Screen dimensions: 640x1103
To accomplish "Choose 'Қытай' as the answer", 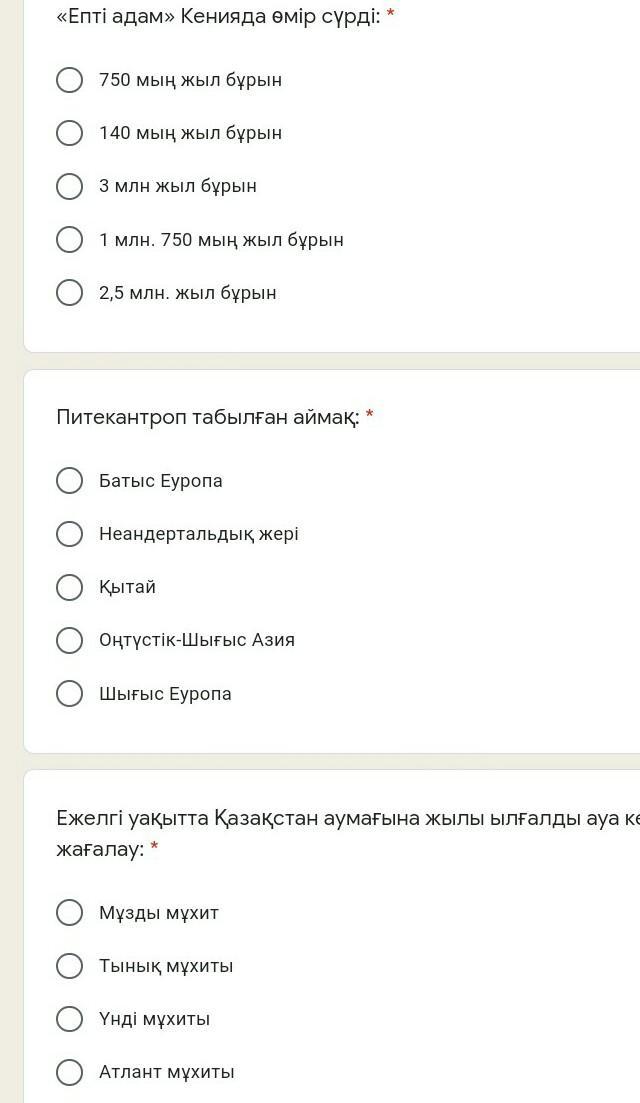I will pyautogui.click(x=69, y=587).
